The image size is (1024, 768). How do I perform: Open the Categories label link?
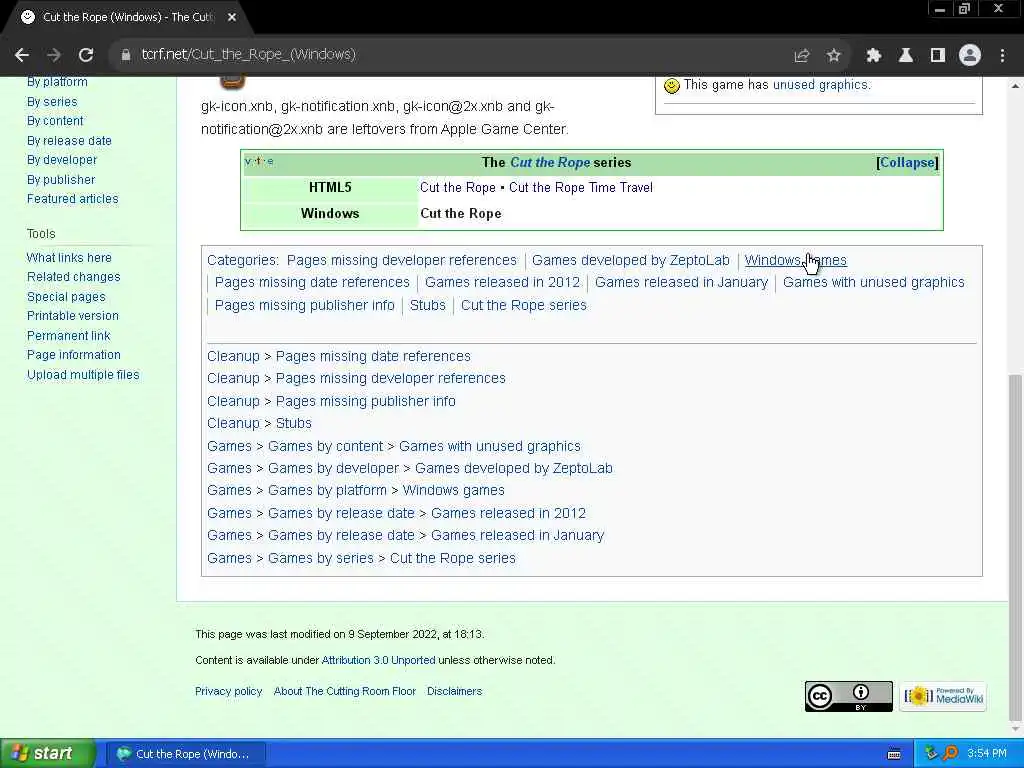click(x=242, y=260)
